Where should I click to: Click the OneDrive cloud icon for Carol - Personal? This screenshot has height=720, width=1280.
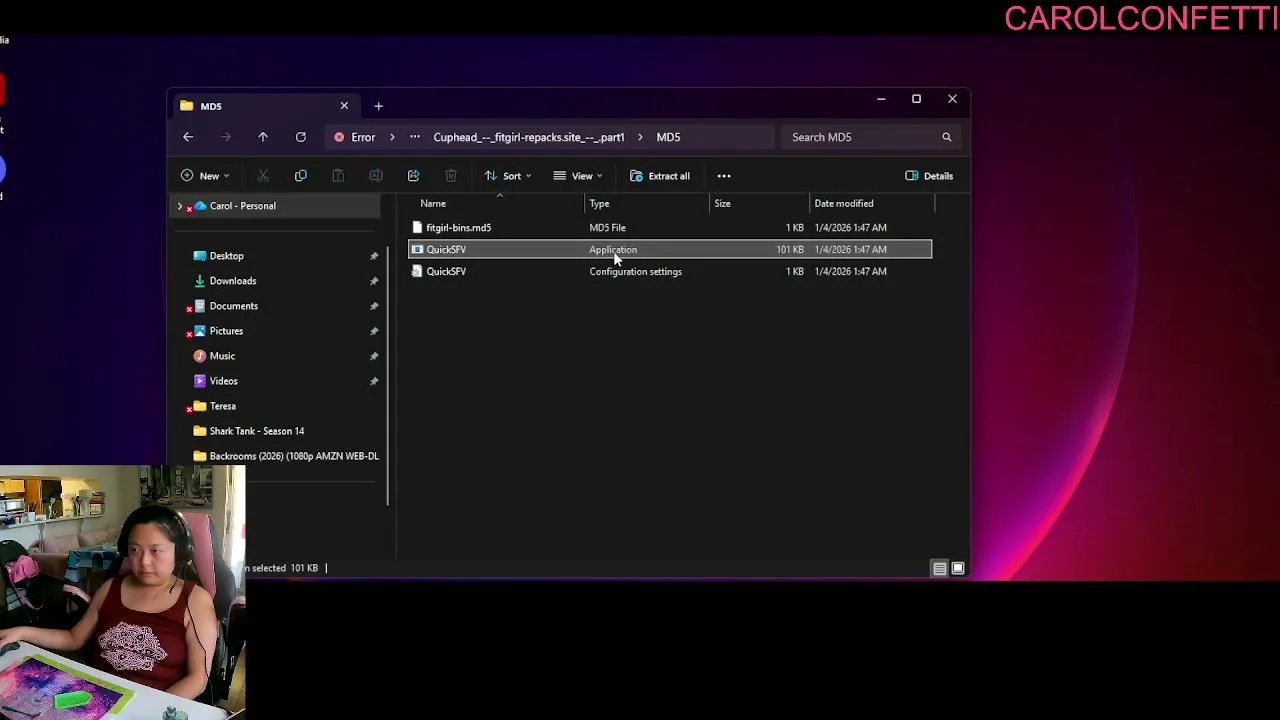200,206
